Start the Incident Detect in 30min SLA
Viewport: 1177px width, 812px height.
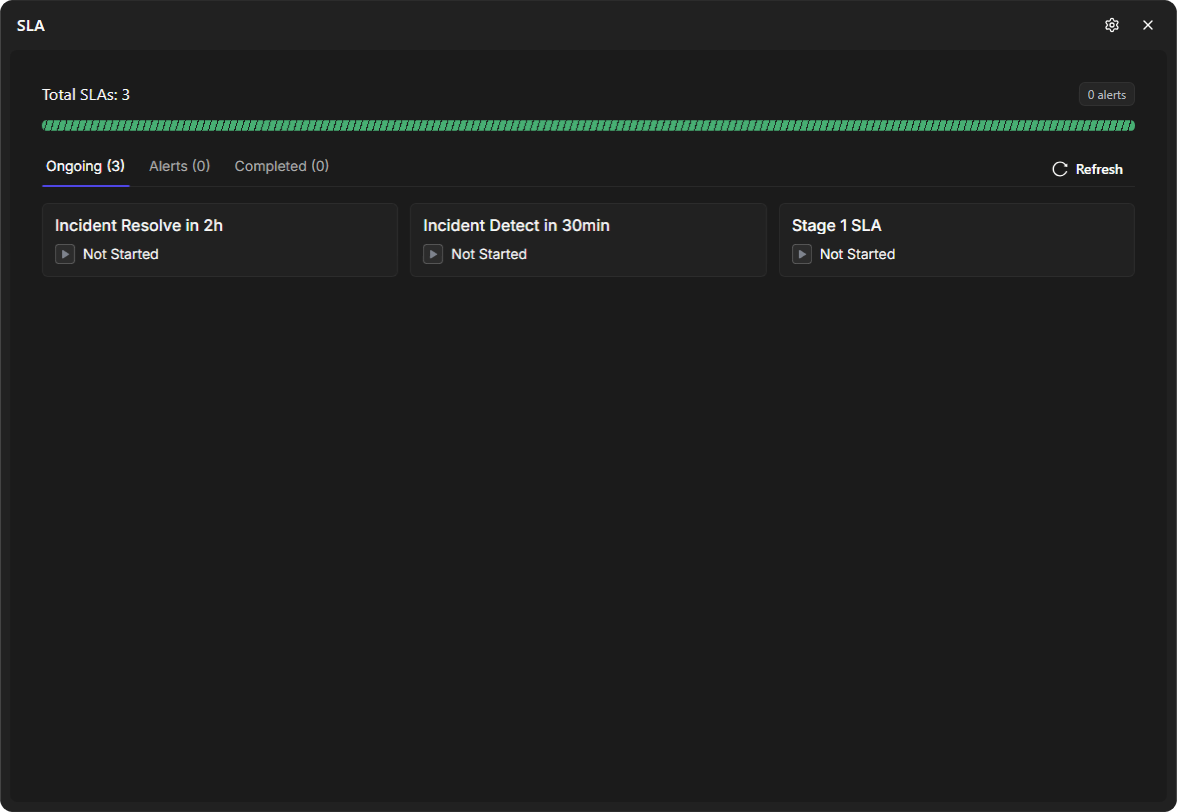[x=433, y=254]
